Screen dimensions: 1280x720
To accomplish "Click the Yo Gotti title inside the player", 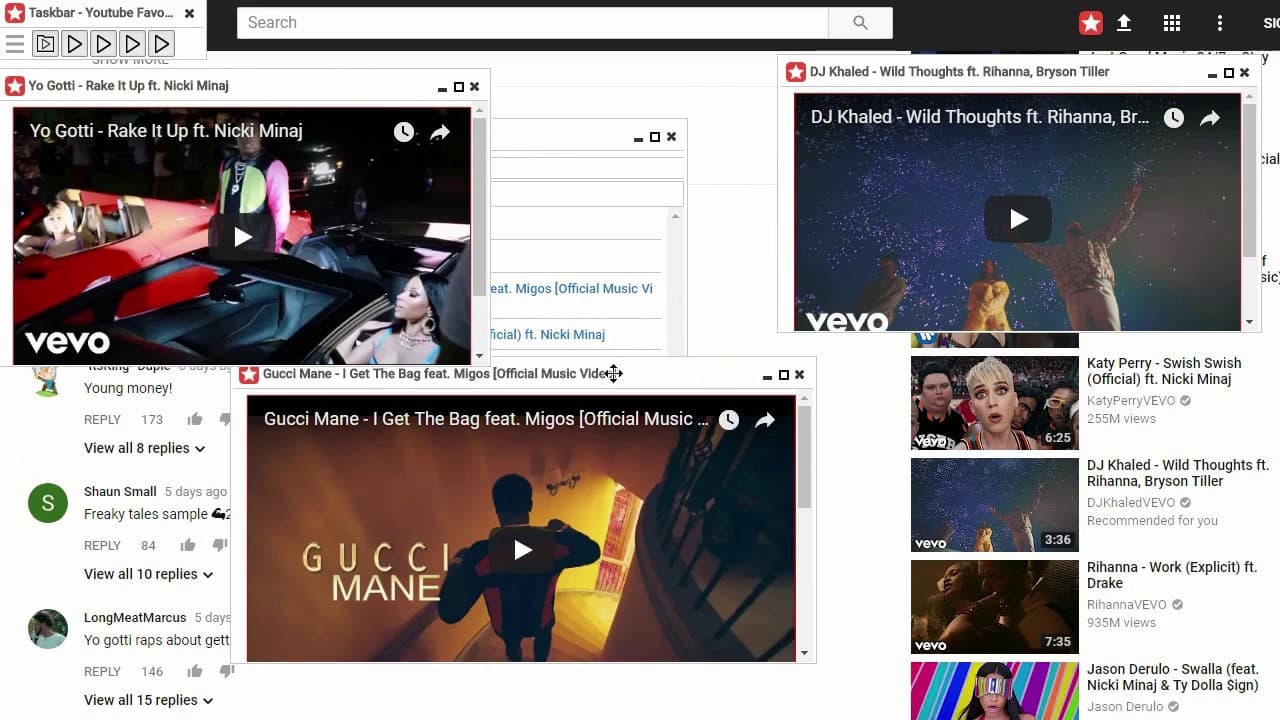I will tap(166, 131).
